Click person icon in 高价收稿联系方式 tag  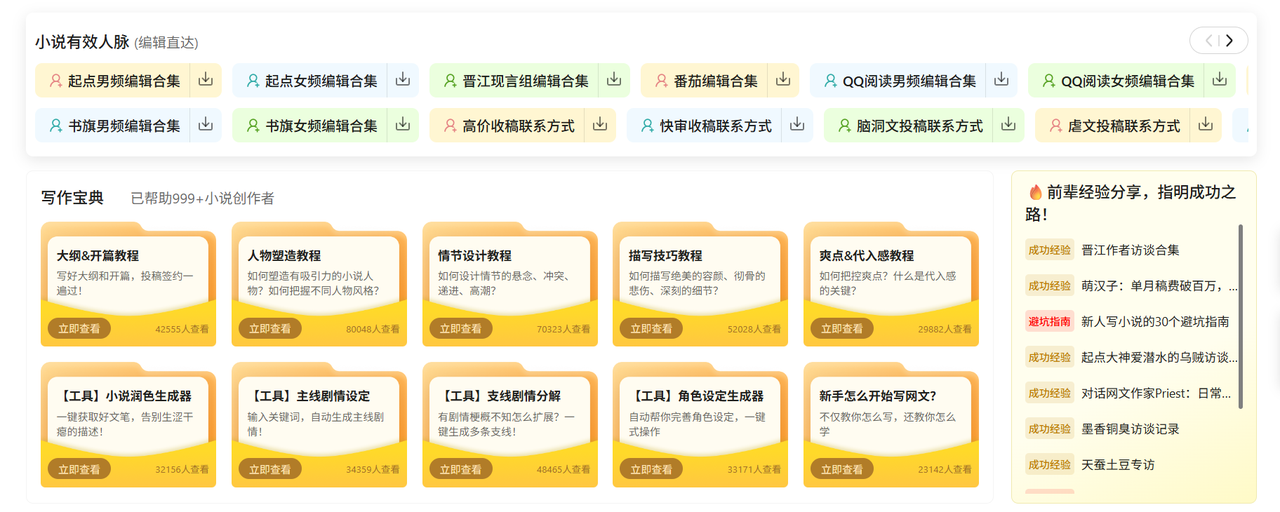coord(450,126)
